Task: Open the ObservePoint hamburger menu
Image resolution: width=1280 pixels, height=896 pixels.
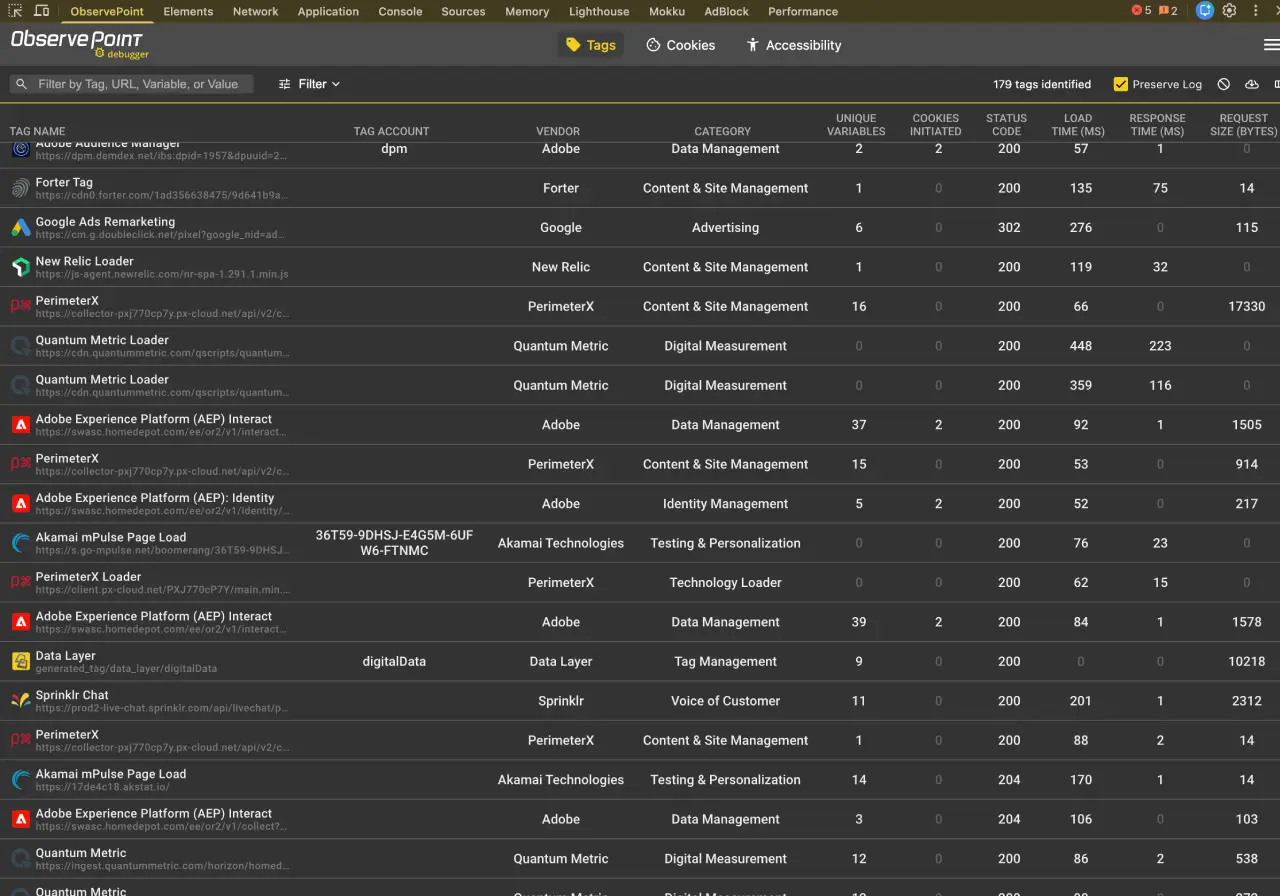Action: [1271, 45]
